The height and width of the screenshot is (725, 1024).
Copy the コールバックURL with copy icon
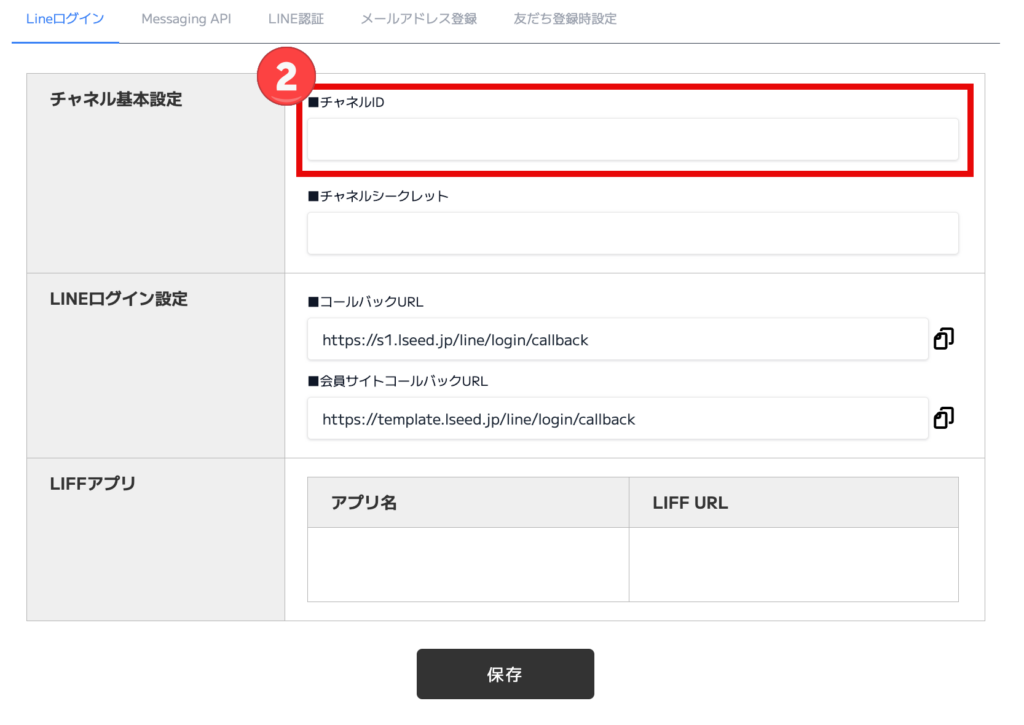coord(943,339)
